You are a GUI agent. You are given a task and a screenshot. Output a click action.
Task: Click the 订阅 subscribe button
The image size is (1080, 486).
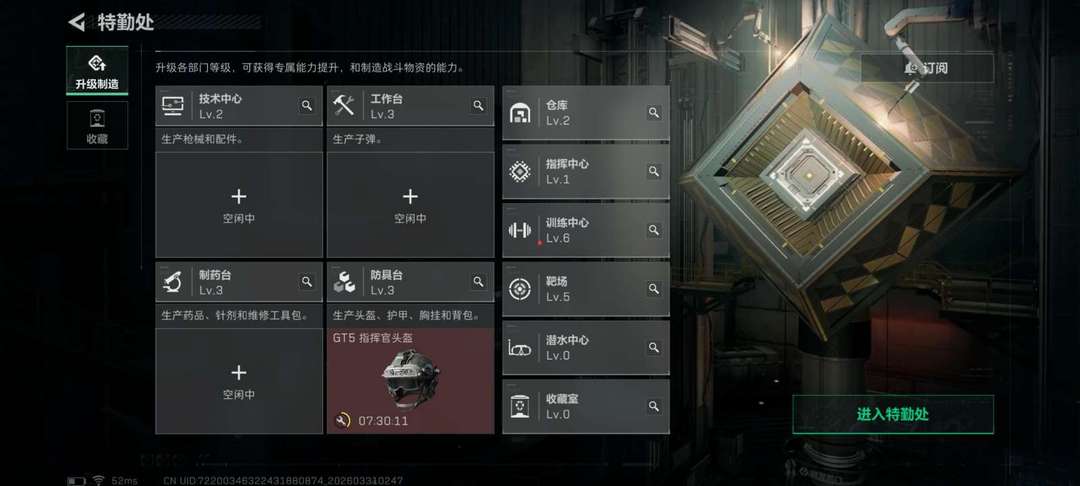point(927,68)
